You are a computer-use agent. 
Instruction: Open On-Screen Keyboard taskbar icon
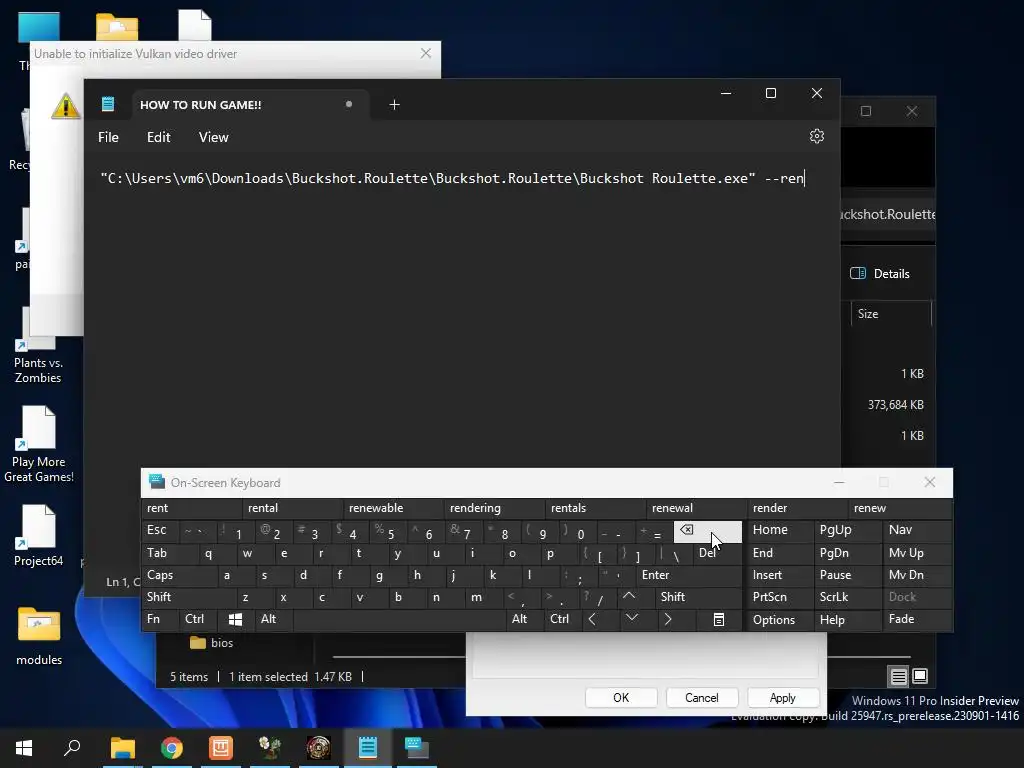click(417, 748)
